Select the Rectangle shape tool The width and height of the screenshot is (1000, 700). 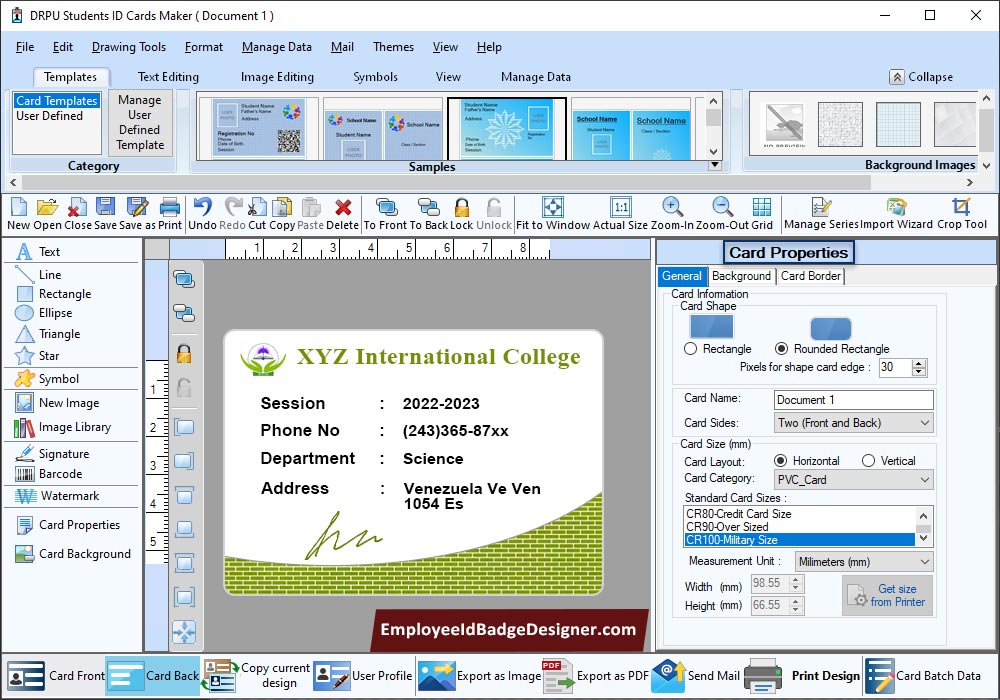(x=54, y=294)
